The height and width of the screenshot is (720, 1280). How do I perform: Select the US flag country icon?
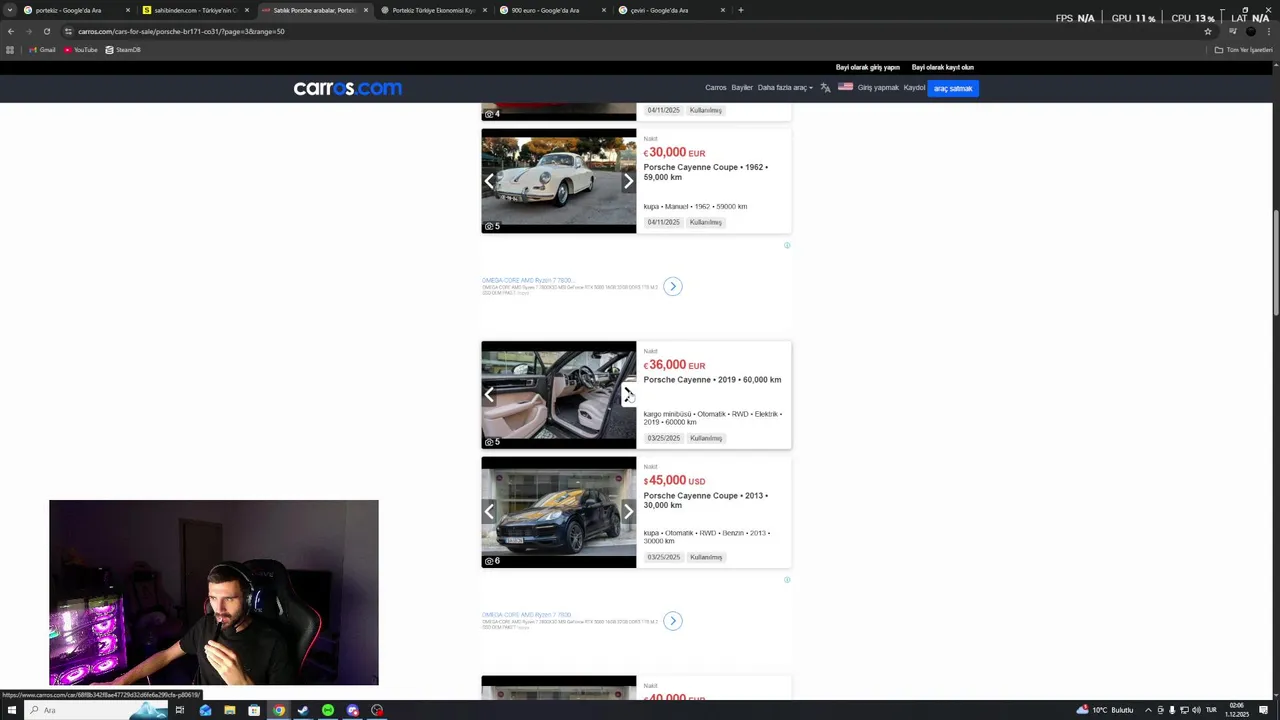845,87
